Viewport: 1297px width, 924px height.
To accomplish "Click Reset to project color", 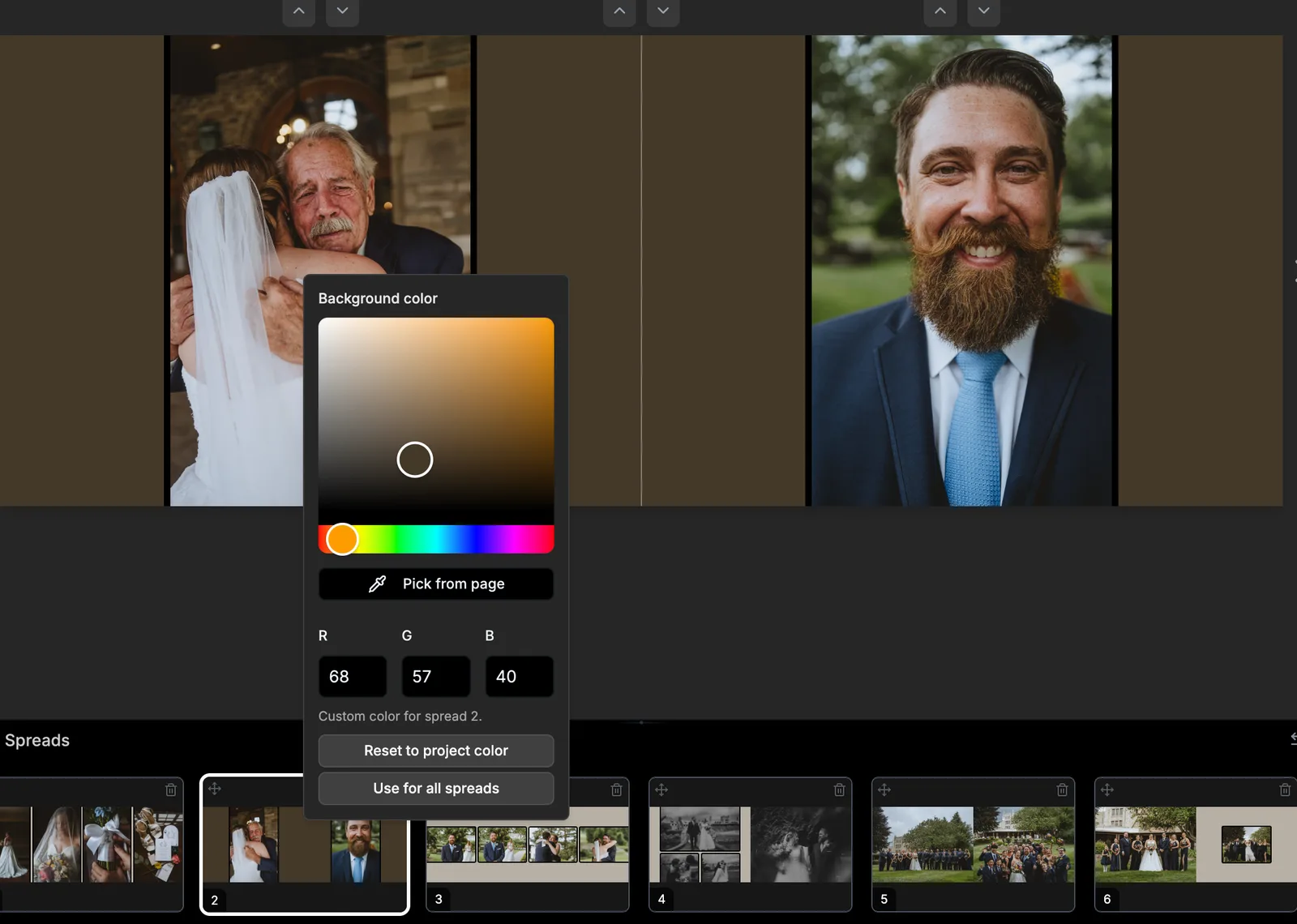I will 436,751.
